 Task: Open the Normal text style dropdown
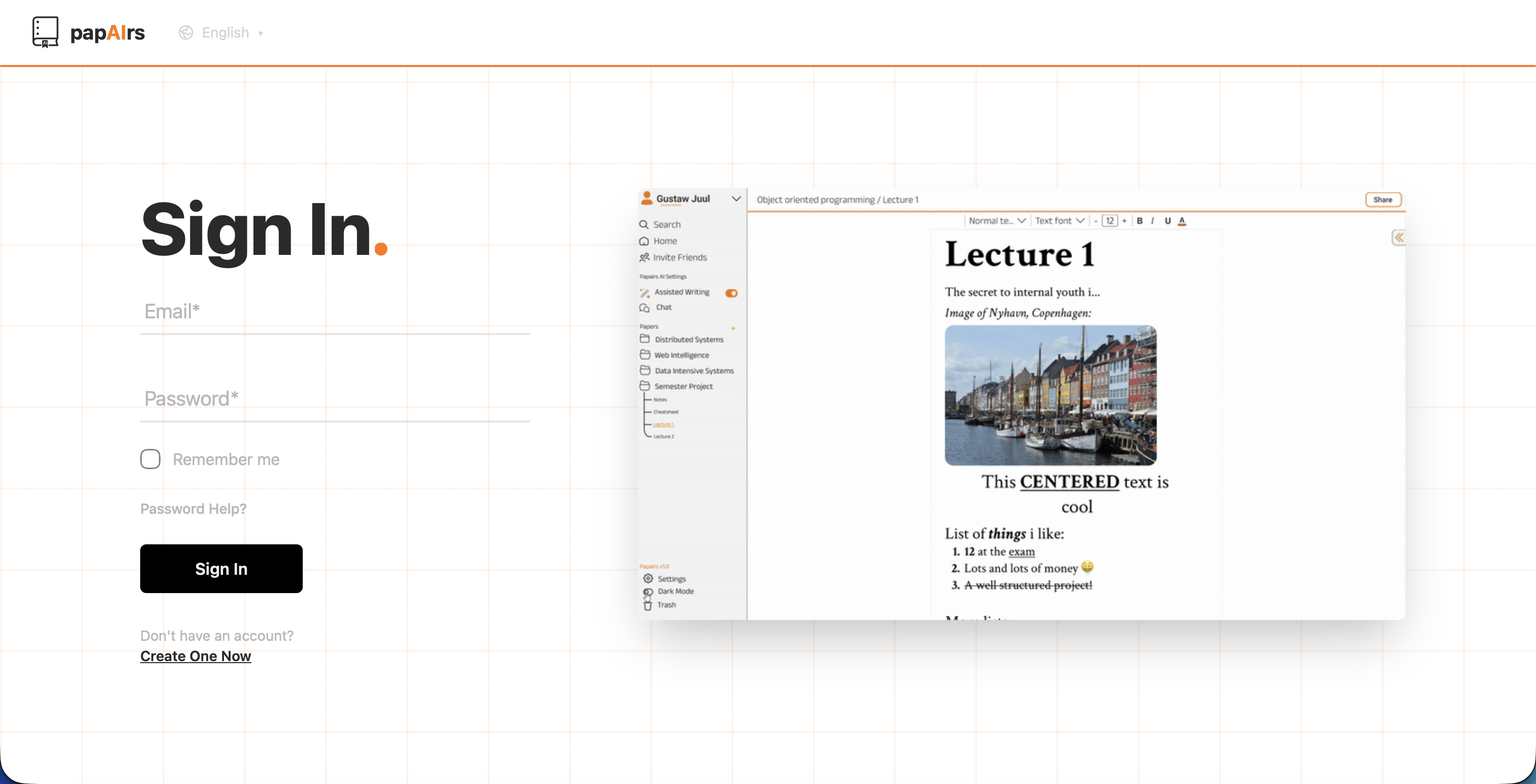click(x=997, y=220)
